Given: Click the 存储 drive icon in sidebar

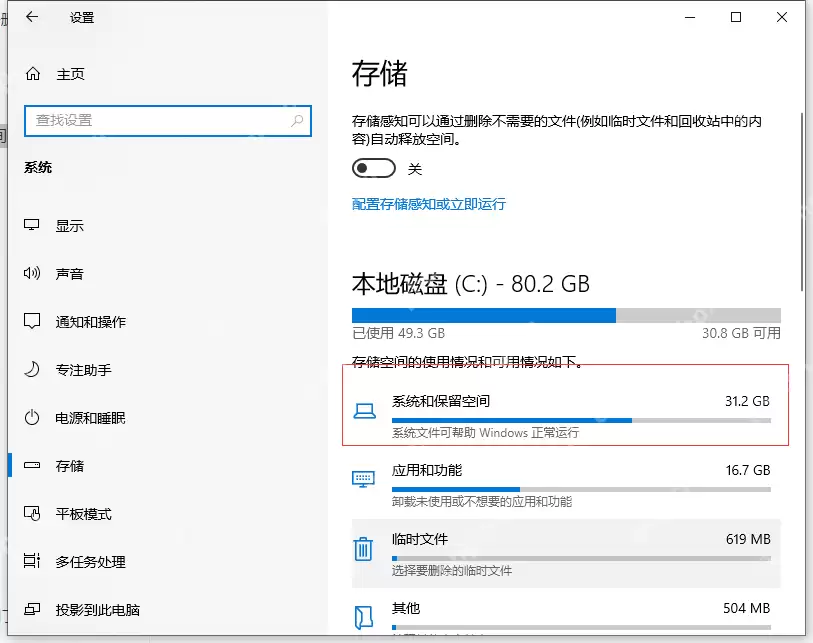Looking at the screenshot, I should (30, 466).
